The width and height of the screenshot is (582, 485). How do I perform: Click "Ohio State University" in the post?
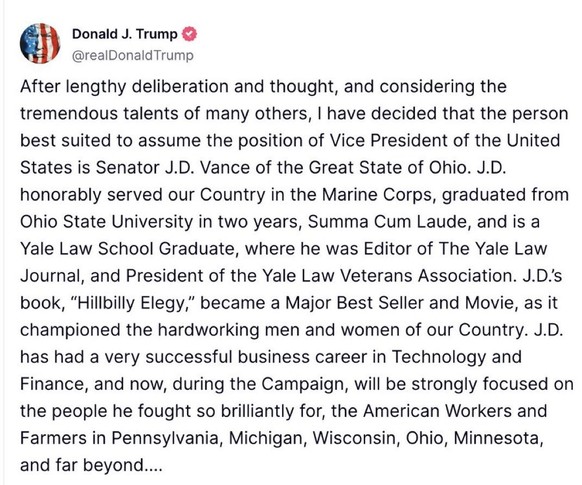coord(107,222)
